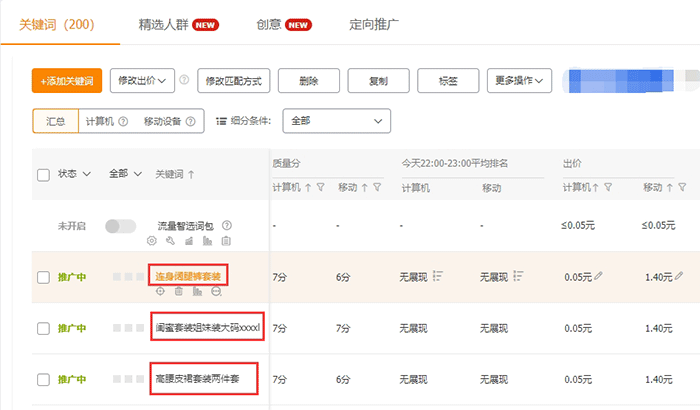Image resolution: width=700 pixels, height=410 pixels.
Task: Tick the select-all checkbox in table header
Action: click(43, 174)
